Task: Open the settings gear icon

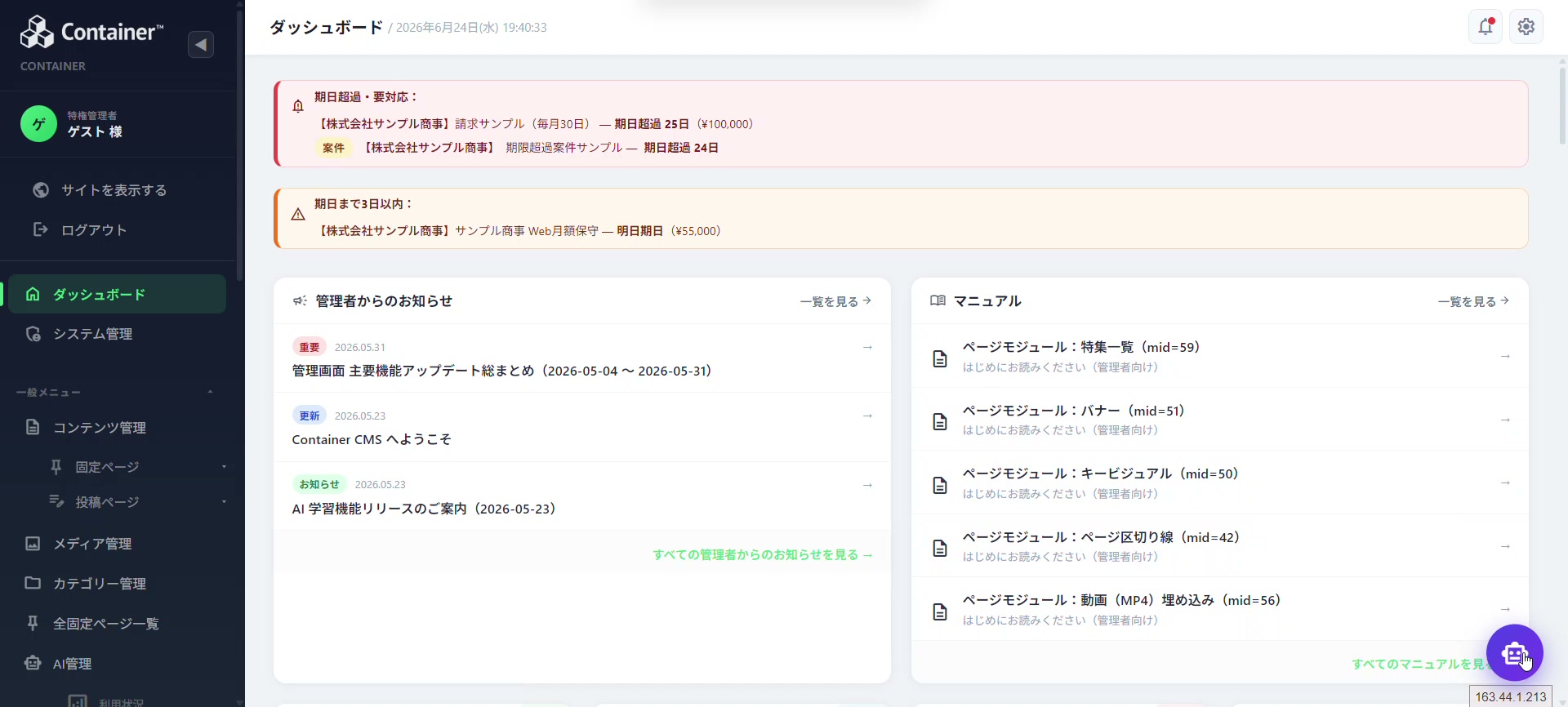Action: [1526, 27]
